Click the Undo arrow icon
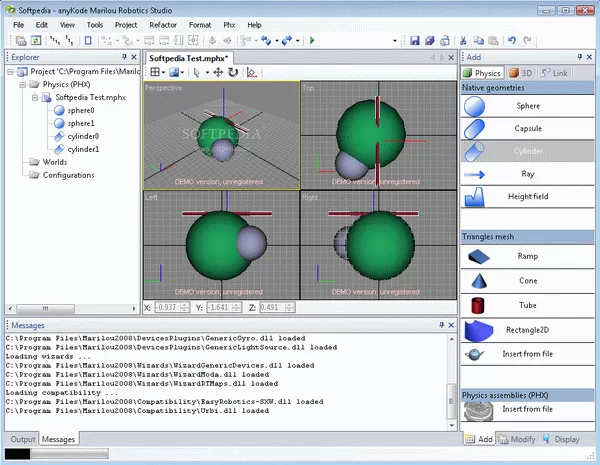Screen dimensions: 600x465 tap(512, 40)
